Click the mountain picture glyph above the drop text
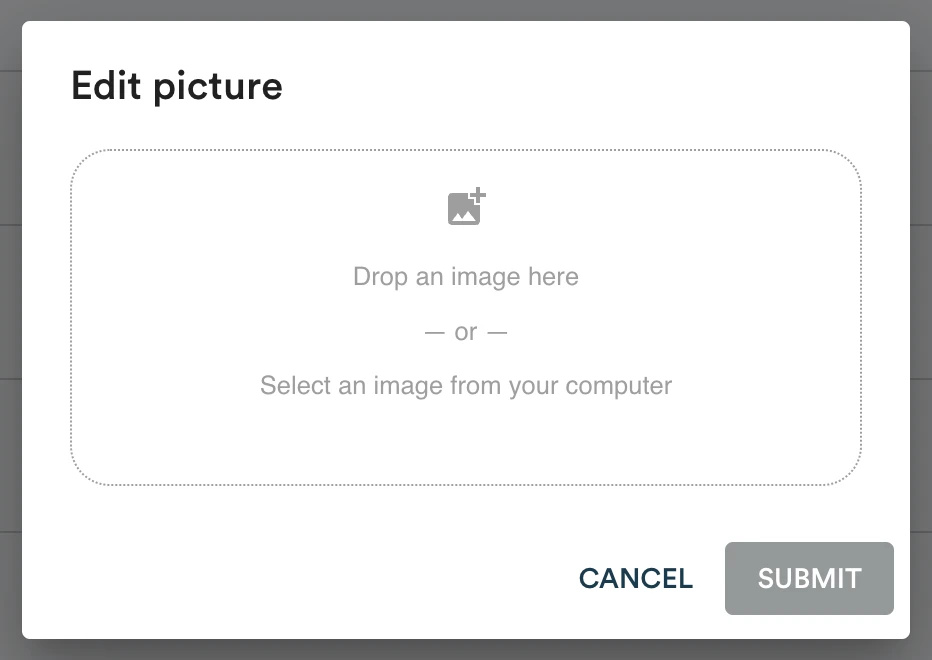The image size is (932, 660). [x=462, y=211]
